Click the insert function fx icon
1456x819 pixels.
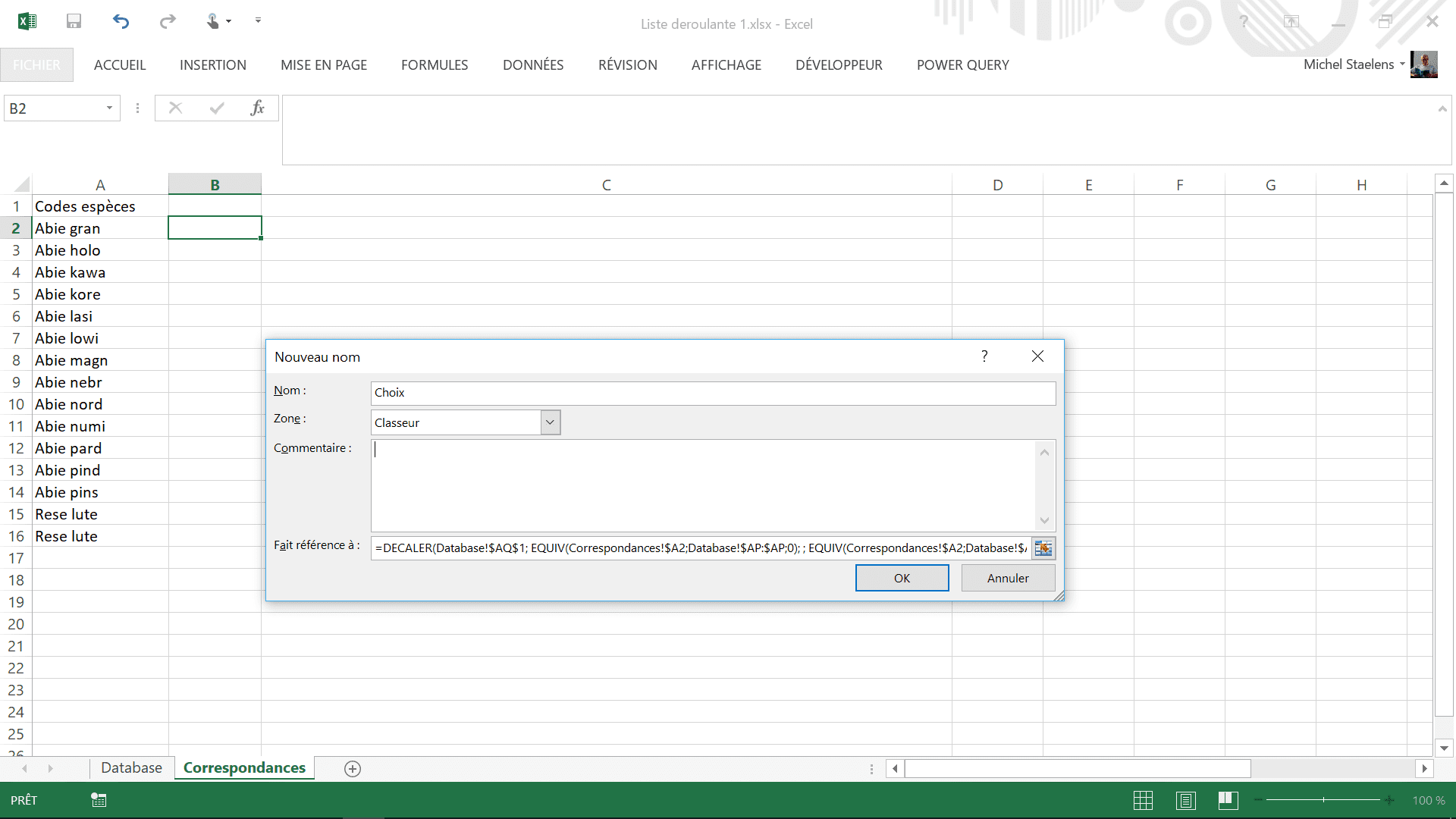[x=257, y=108]
